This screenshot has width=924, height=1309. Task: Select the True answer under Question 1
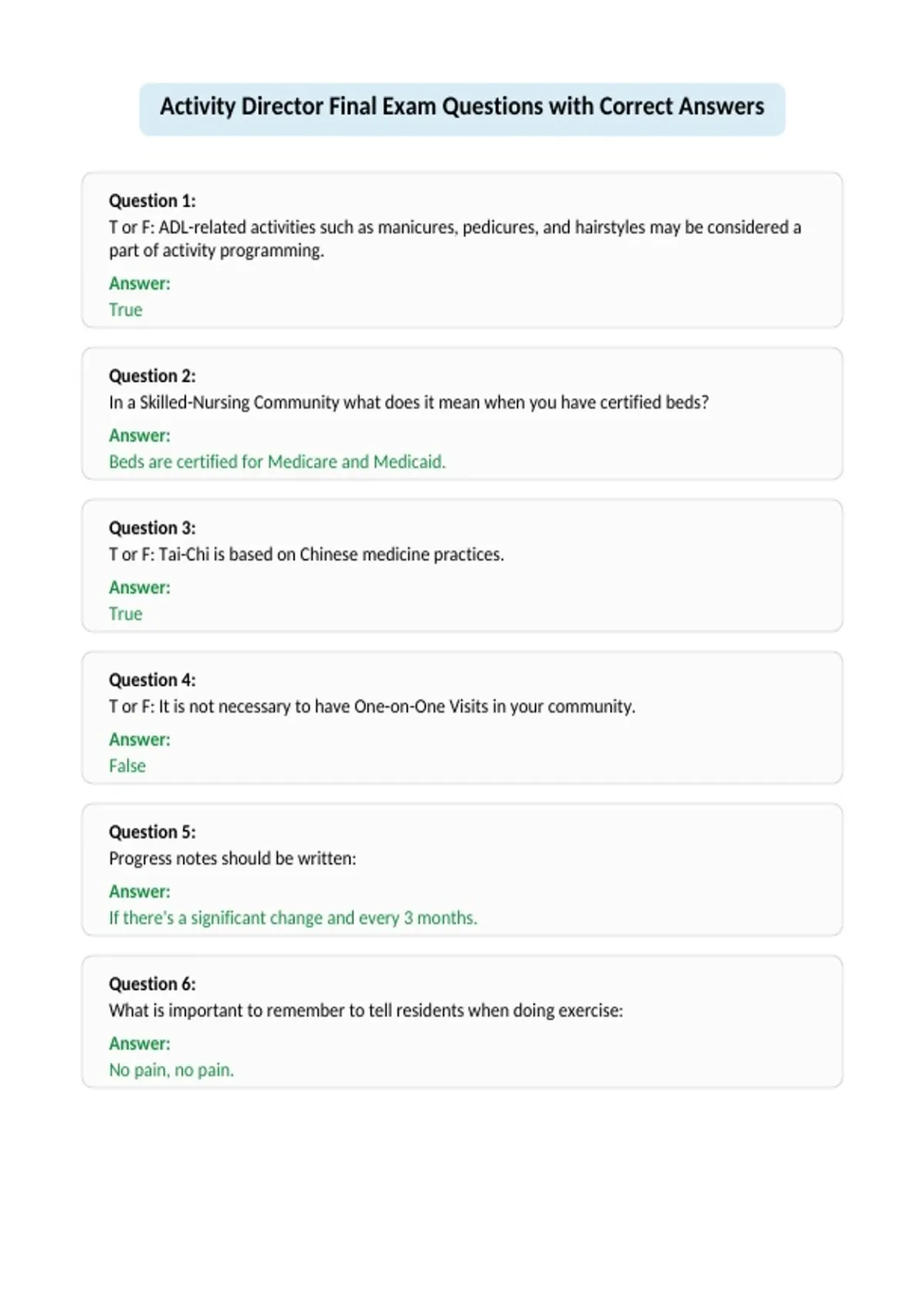126,310
